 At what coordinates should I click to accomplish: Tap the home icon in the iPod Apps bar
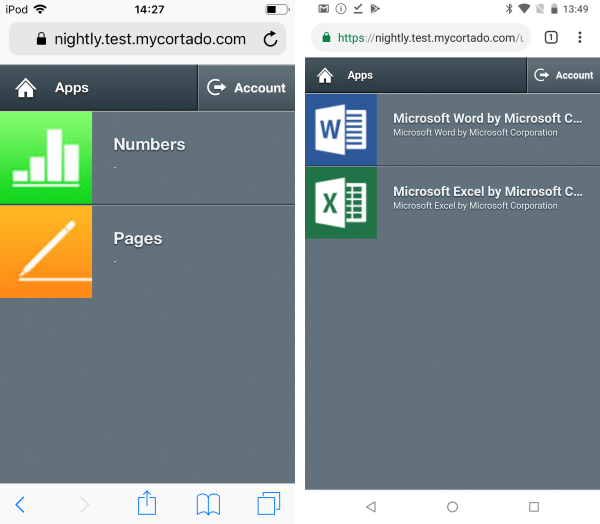(x=26, y=88)
